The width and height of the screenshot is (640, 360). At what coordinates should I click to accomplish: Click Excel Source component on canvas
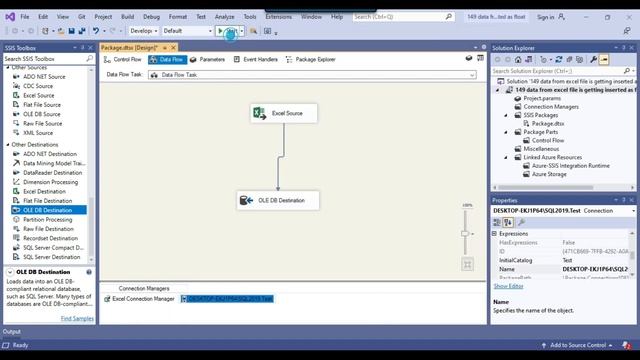284,113
